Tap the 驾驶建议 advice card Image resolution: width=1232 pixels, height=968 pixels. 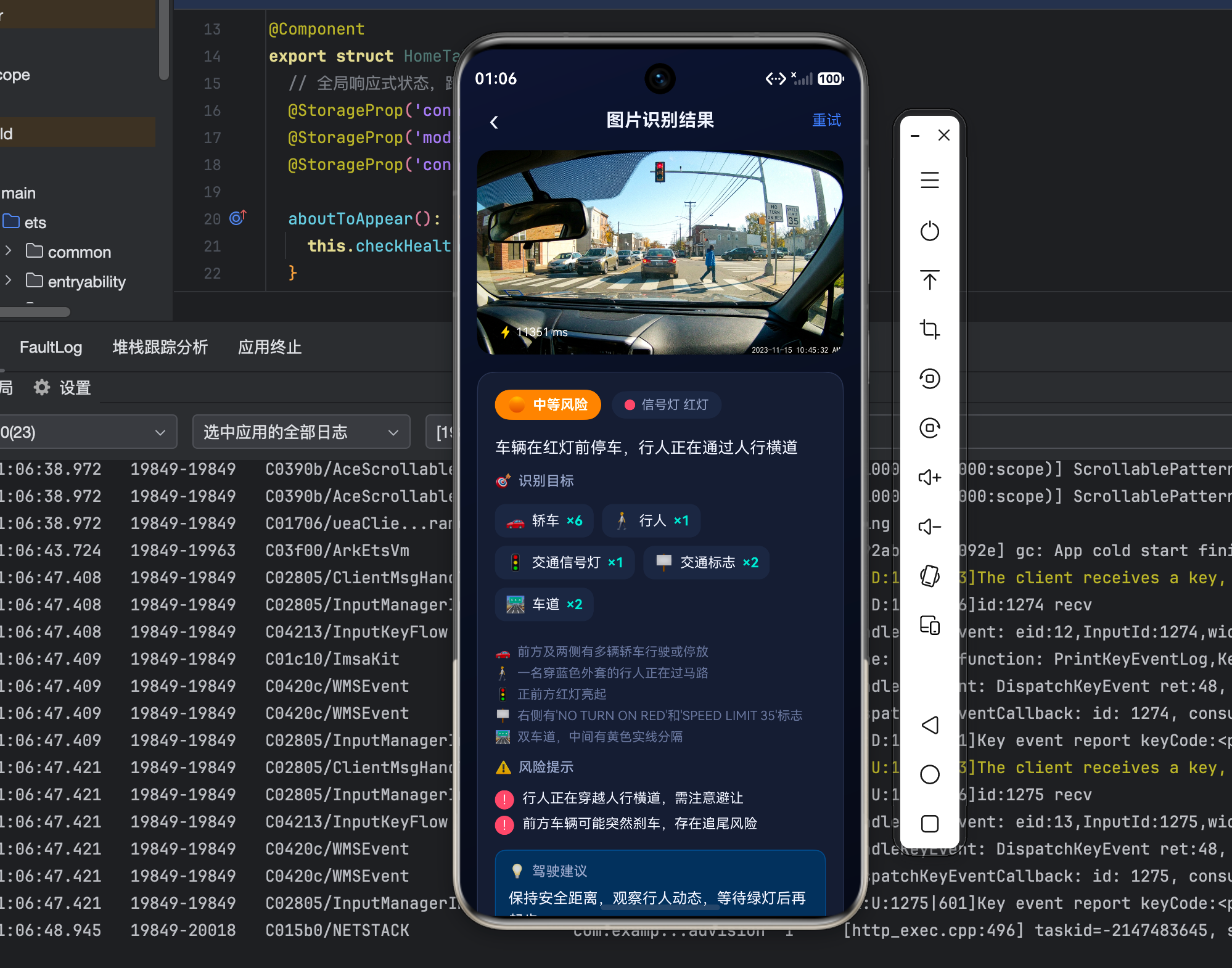pyautogui.click(x=660, y=883)
